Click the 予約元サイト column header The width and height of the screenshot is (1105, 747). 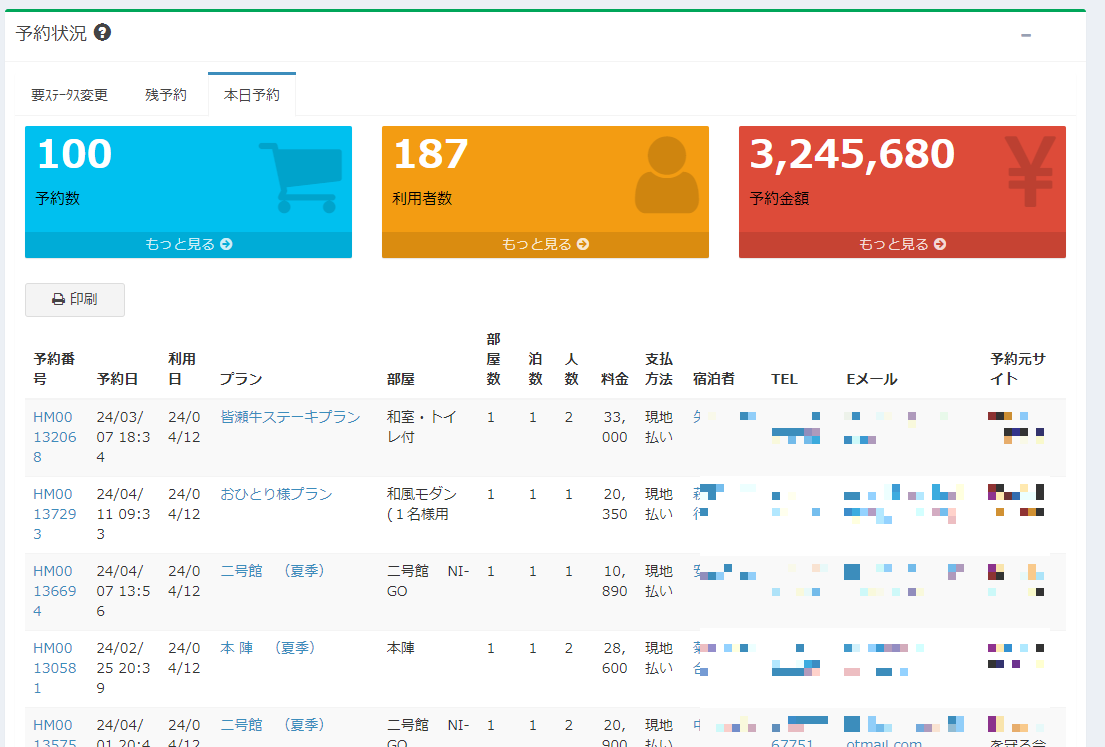1018,369
